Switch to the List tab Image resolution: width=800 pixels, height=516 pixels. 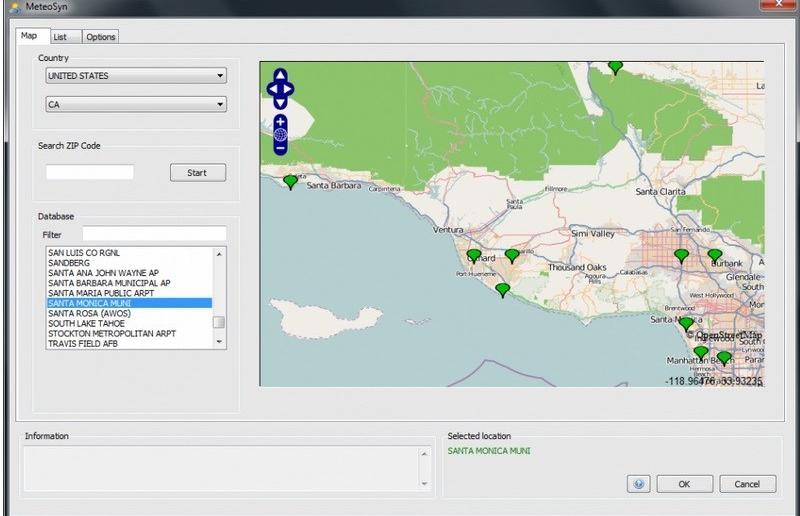[x=60, y=37]
